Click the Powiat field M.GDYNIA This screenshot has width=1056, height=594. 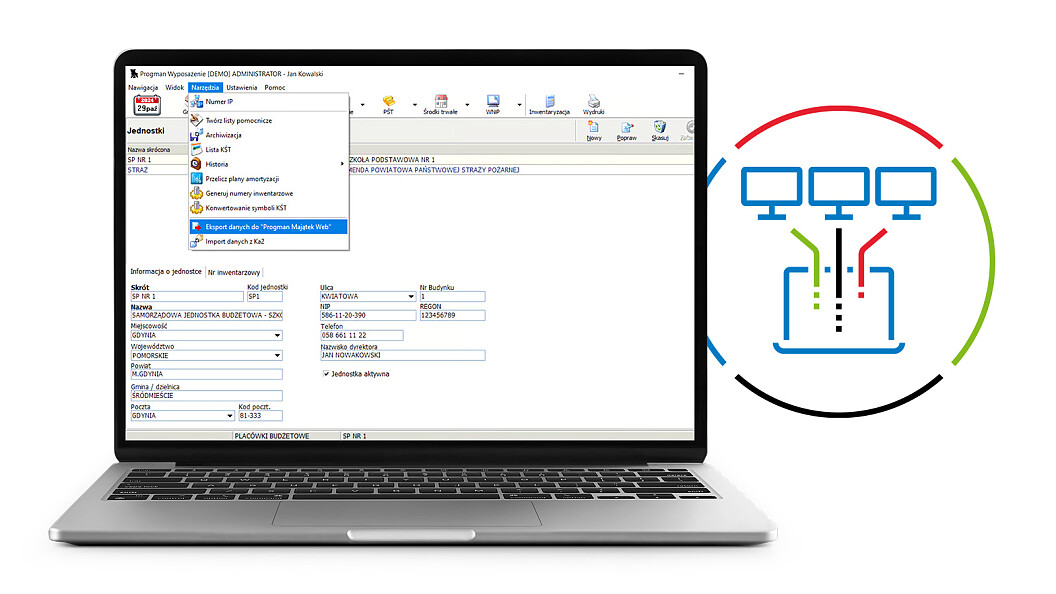[207, 374]
